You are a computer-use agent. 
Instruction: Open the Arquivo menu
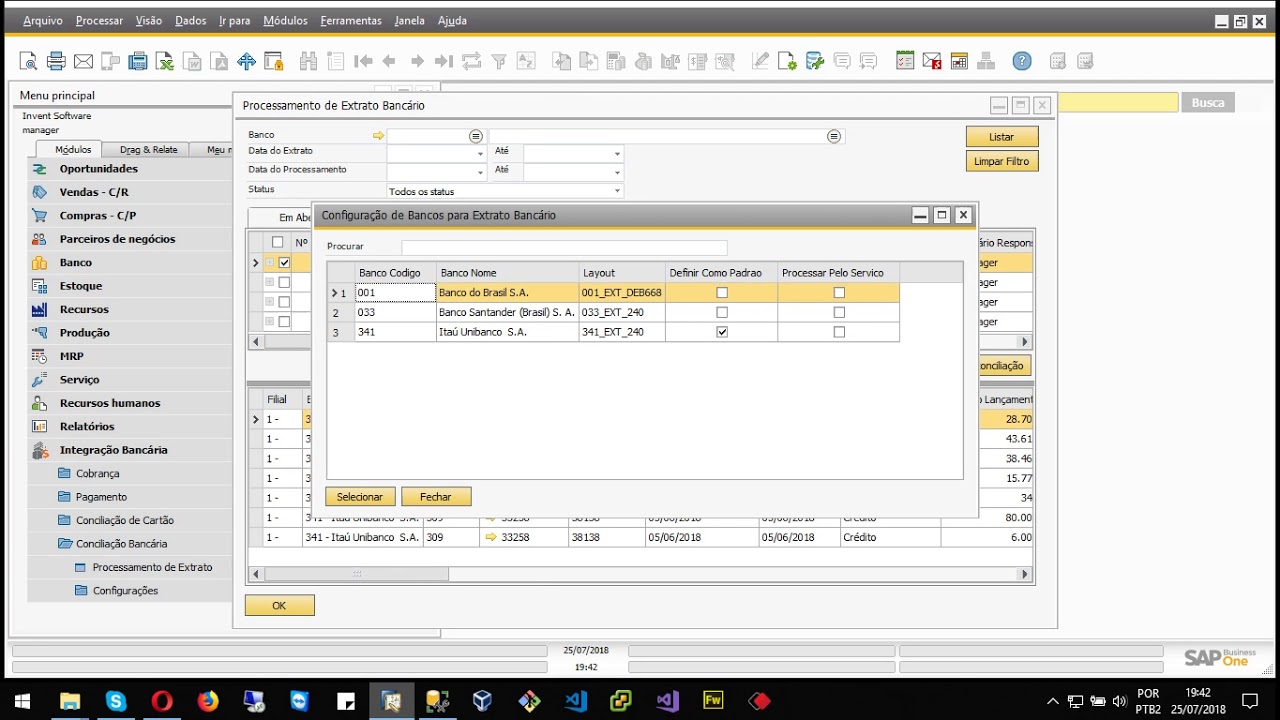tap(43, 20)
